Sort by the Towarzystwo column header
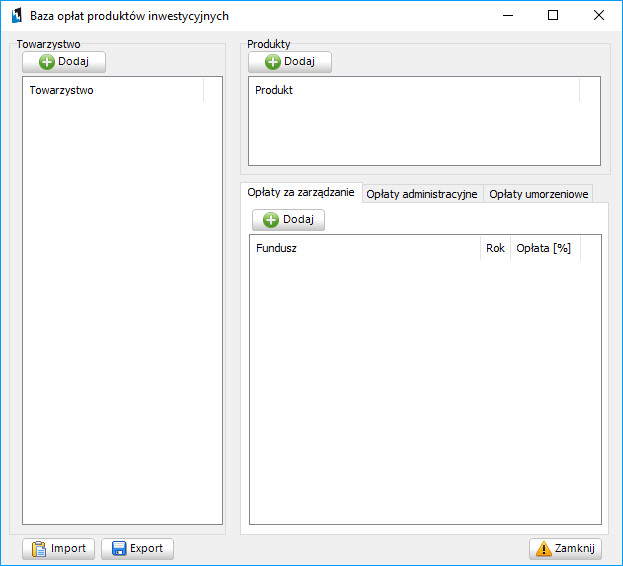The image size is (623, 566). coord(112,90)
